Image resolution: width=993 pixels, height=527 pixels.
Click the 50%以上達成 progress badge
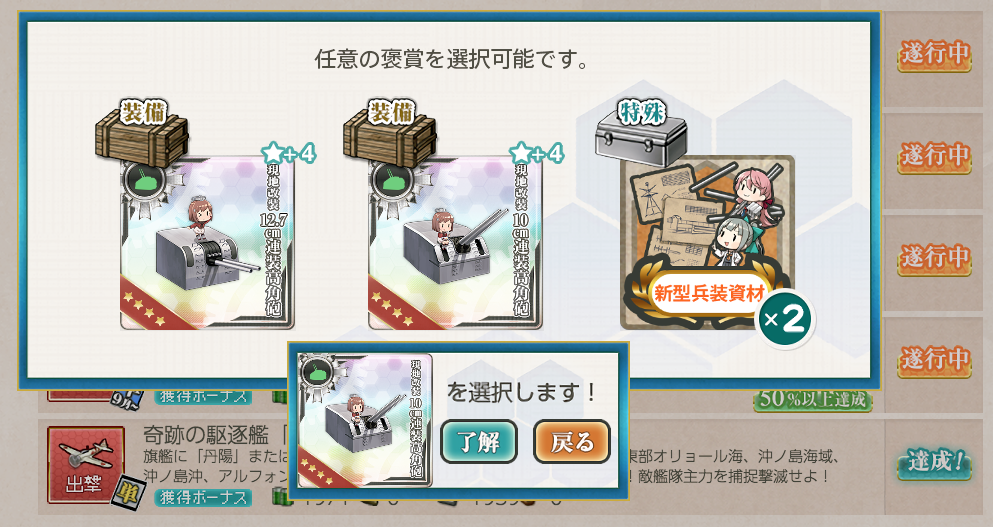(813, 399)
